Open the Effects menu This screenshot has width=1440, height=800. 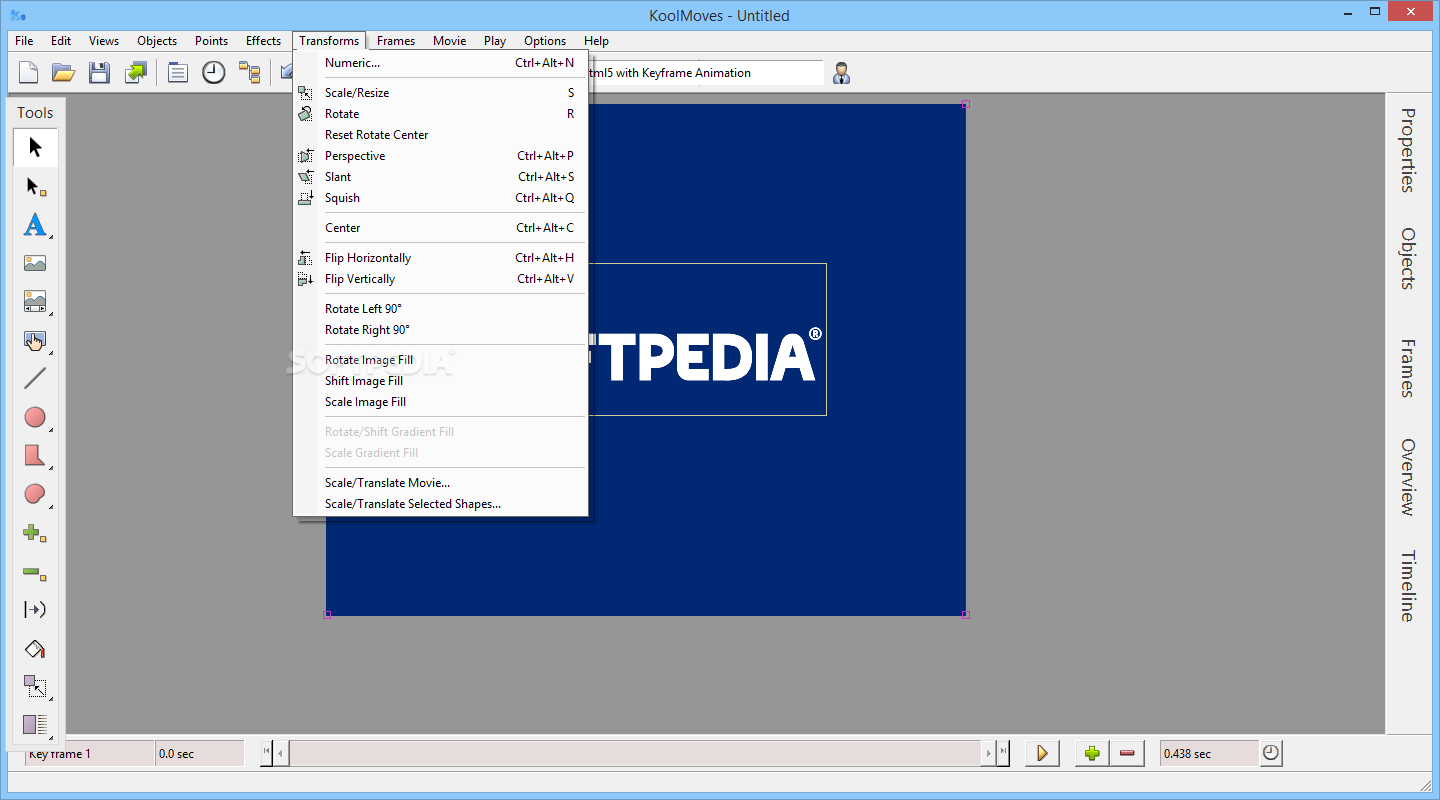[263, 41]
